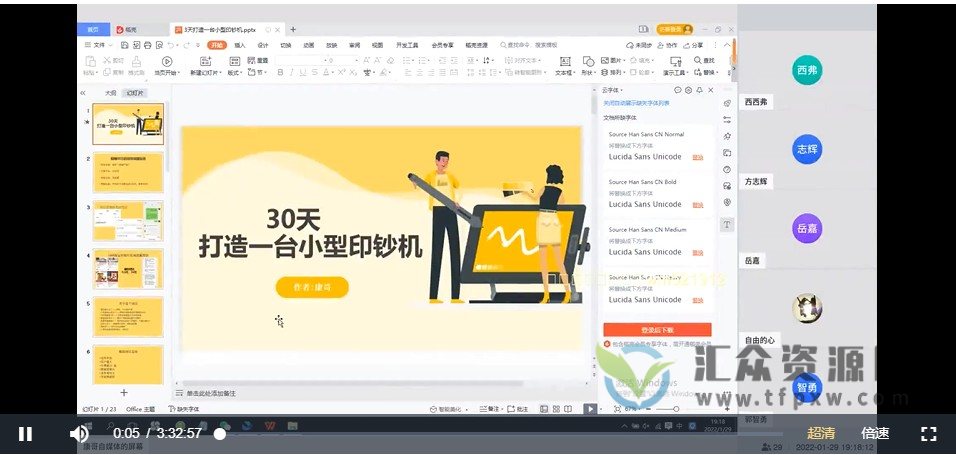Open the 形状 shapes dropdown
This screenshot has height=455, width=956.
(x=588, y=73)
